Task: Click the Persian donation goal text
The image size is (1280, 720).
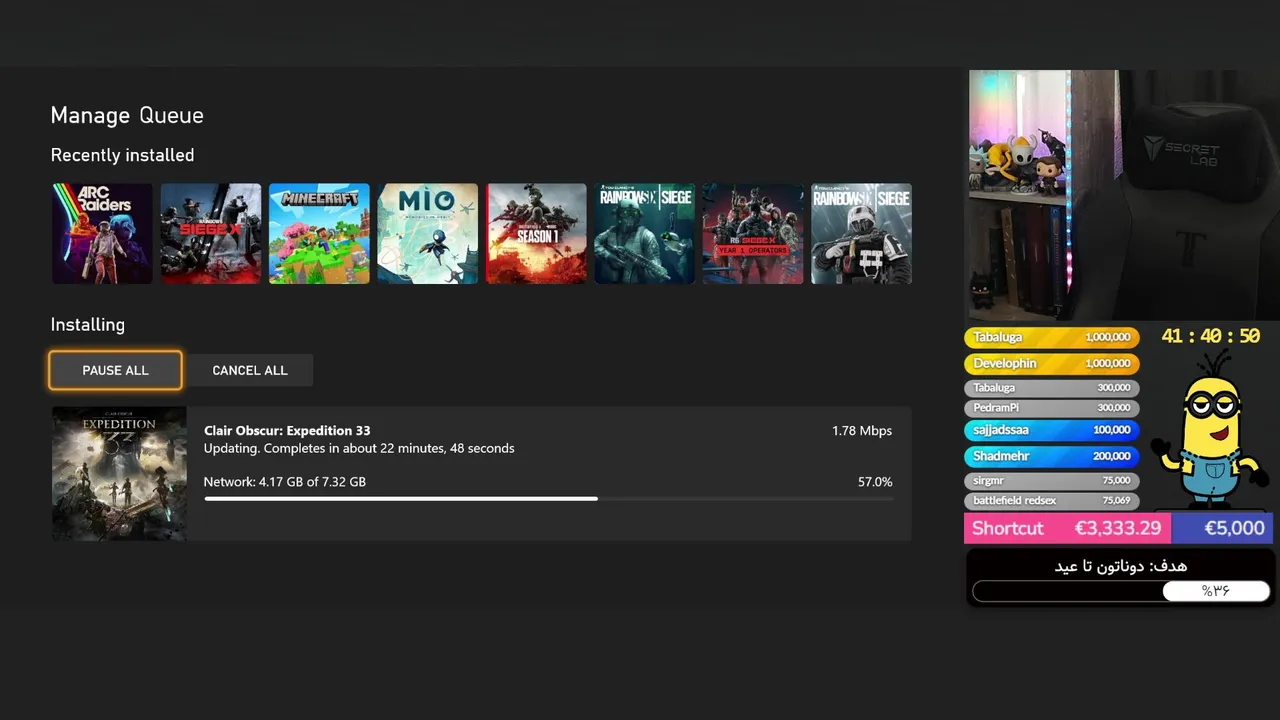Action: point(1121,566)
